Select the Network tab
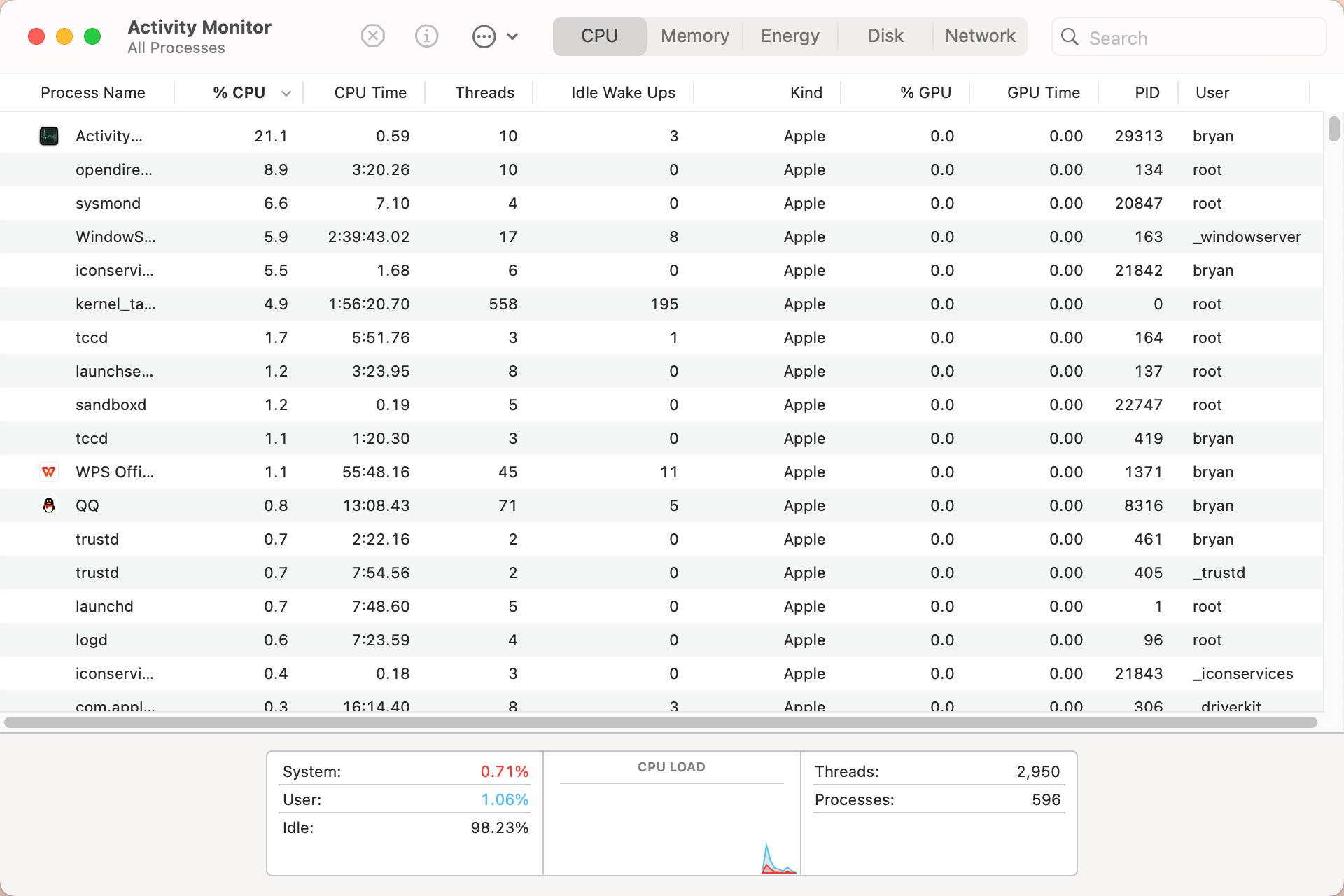Image resolution: width=1344 pixels, height=896 pixels. coord(979,36)
